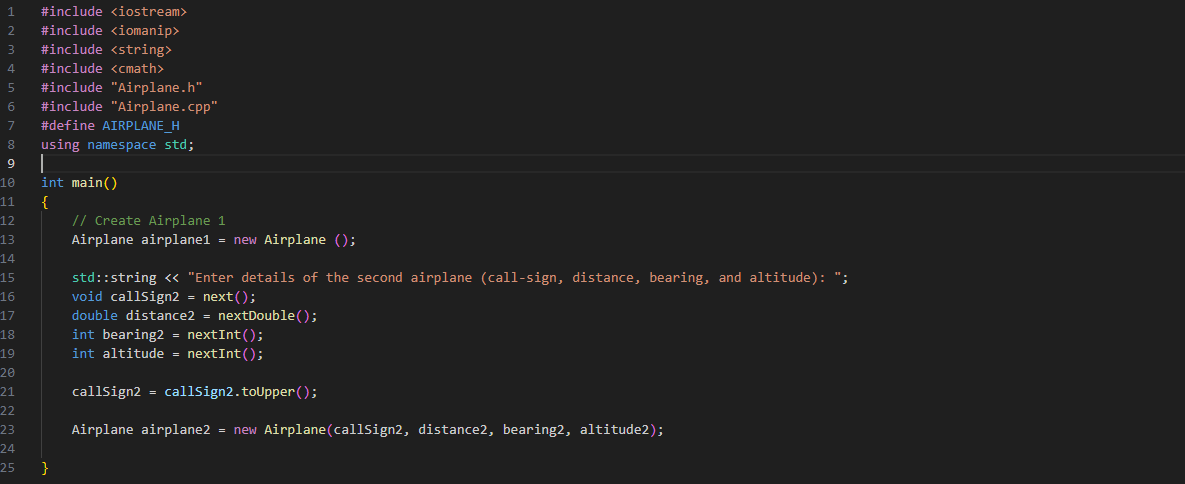Click the 'double' keyword on line 17
The image size is (1185, 484).
(94, 315)
